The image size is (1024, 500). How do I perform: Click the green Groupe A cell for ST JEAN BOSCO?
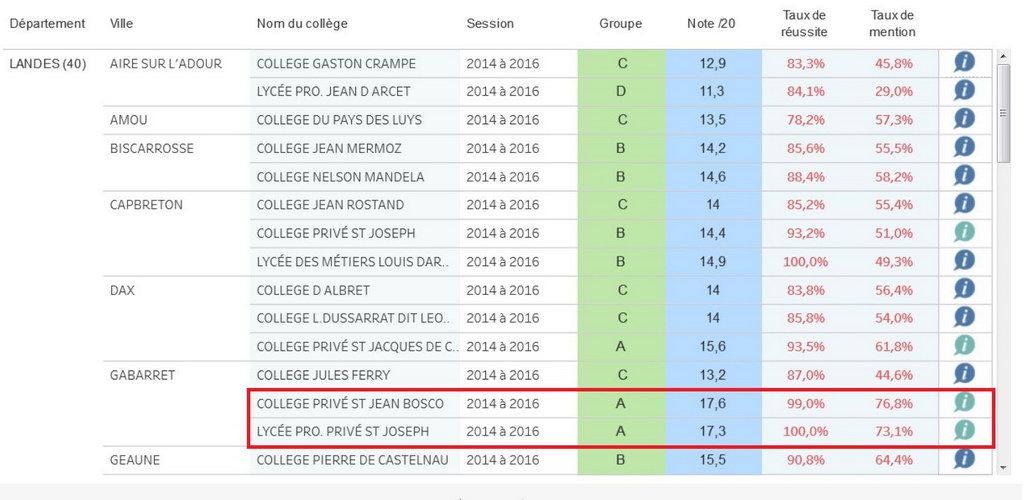coord(621,403)
